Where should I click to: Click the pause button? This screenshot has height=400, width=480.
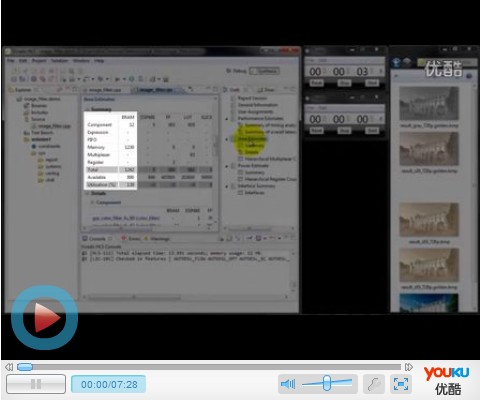(x=36, y=384)
